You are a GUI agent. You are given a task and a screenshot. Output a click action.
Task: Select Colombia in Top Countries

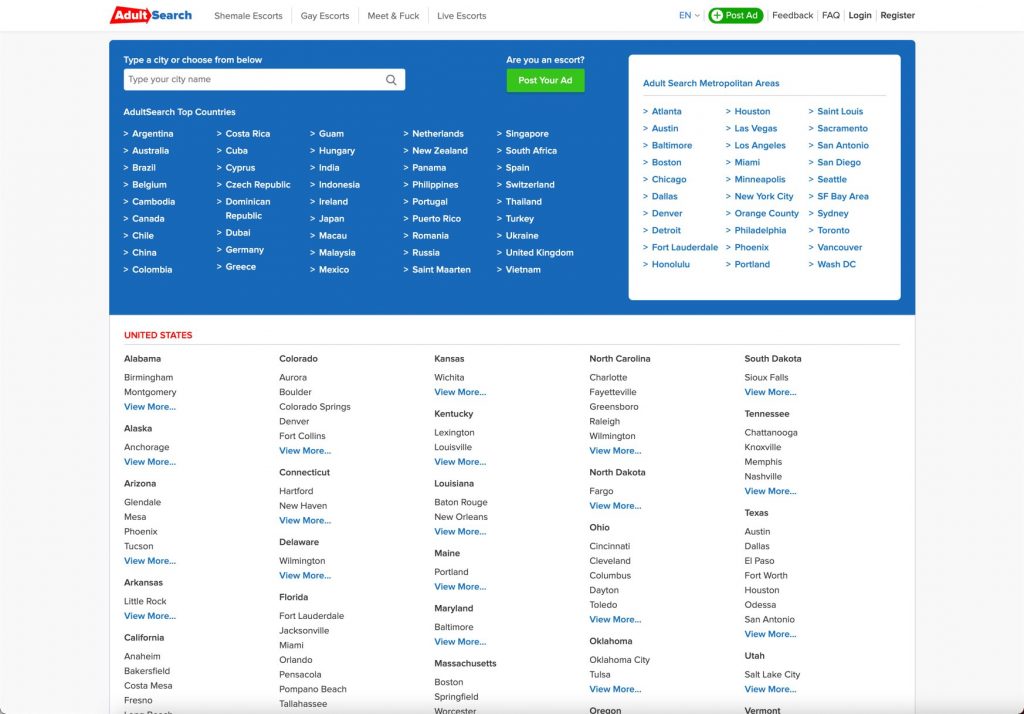click(152, 269)
